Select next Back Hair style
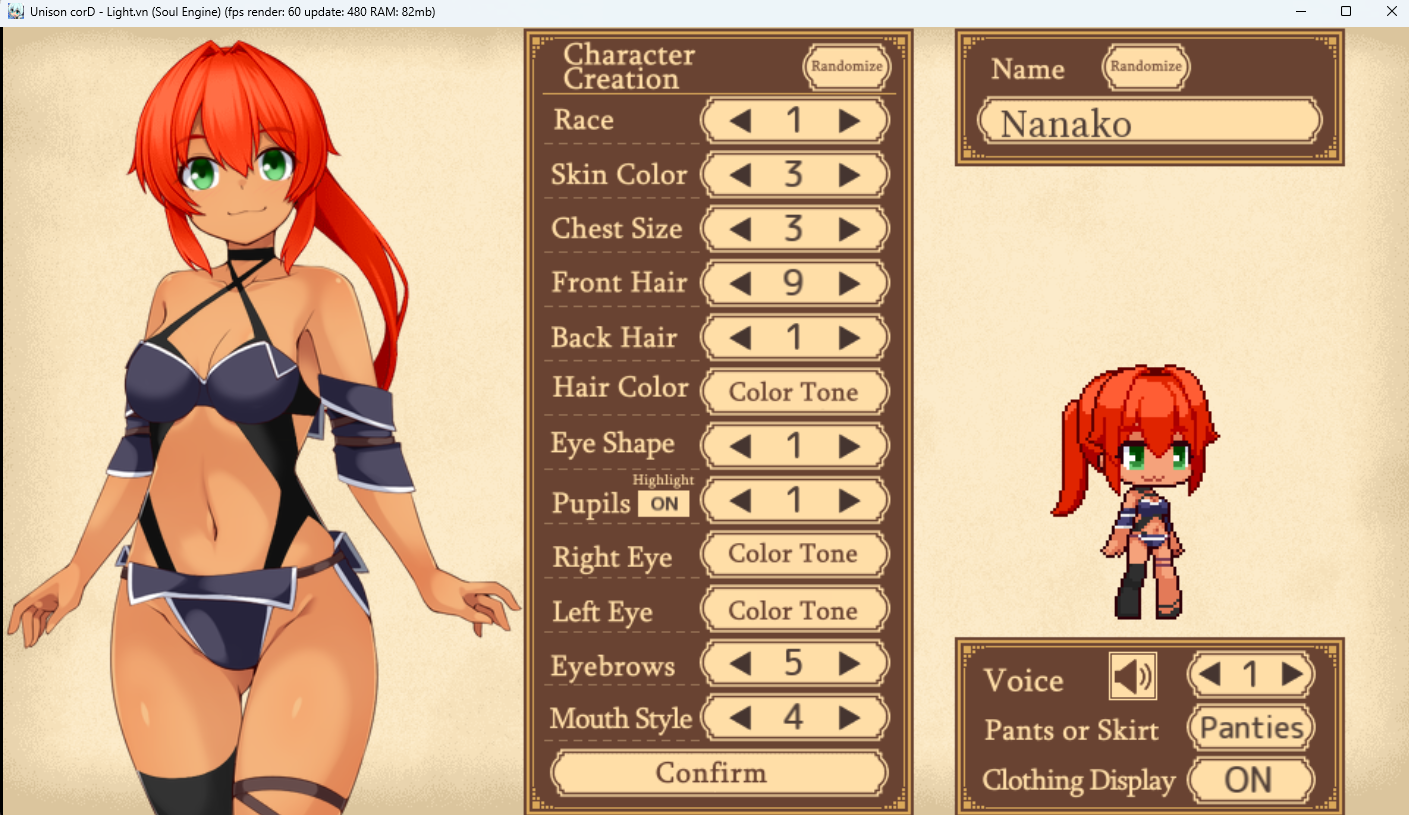This screenshot has height=815, width=1409. [849, 338]
